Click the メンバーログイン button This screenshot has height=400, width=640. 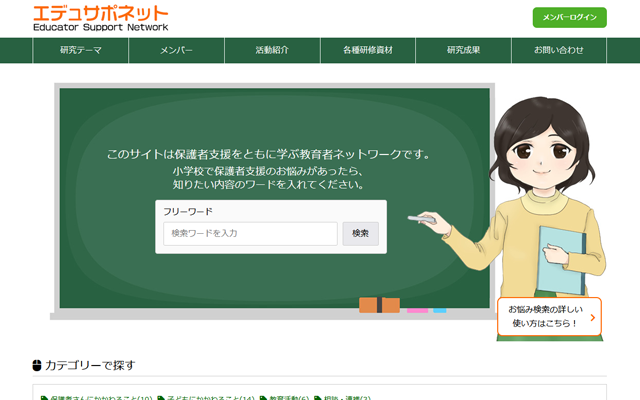[569, 18]
